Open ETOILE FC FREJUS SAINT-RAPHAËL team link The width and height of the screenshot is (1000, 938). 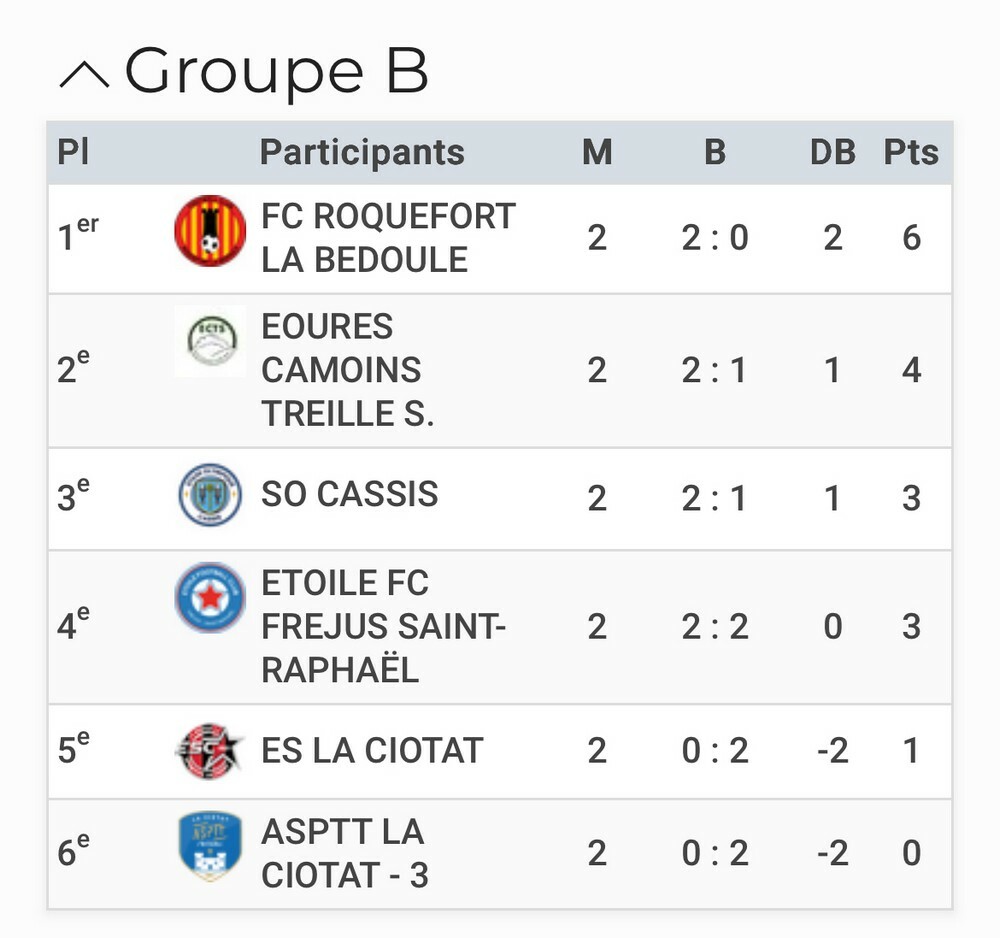coord(384,627)
